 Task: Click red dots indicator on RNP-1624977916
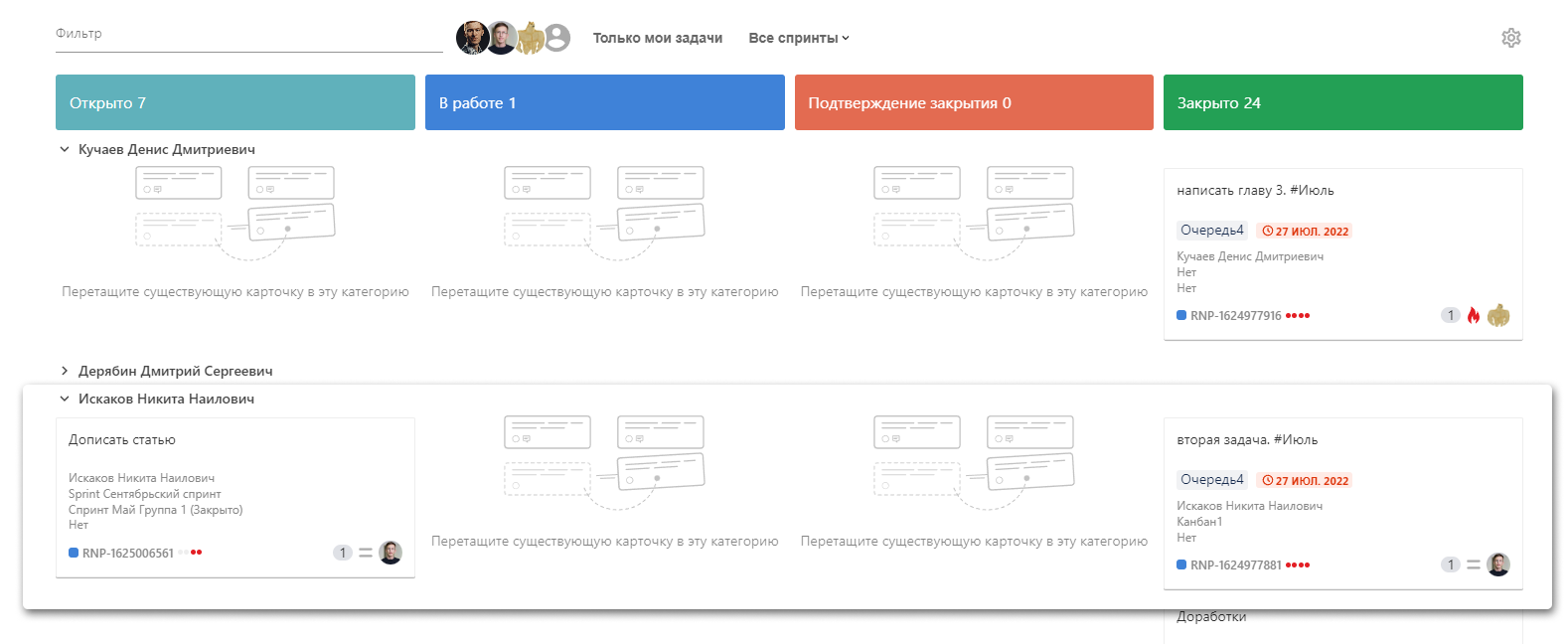coord(1298,316)
